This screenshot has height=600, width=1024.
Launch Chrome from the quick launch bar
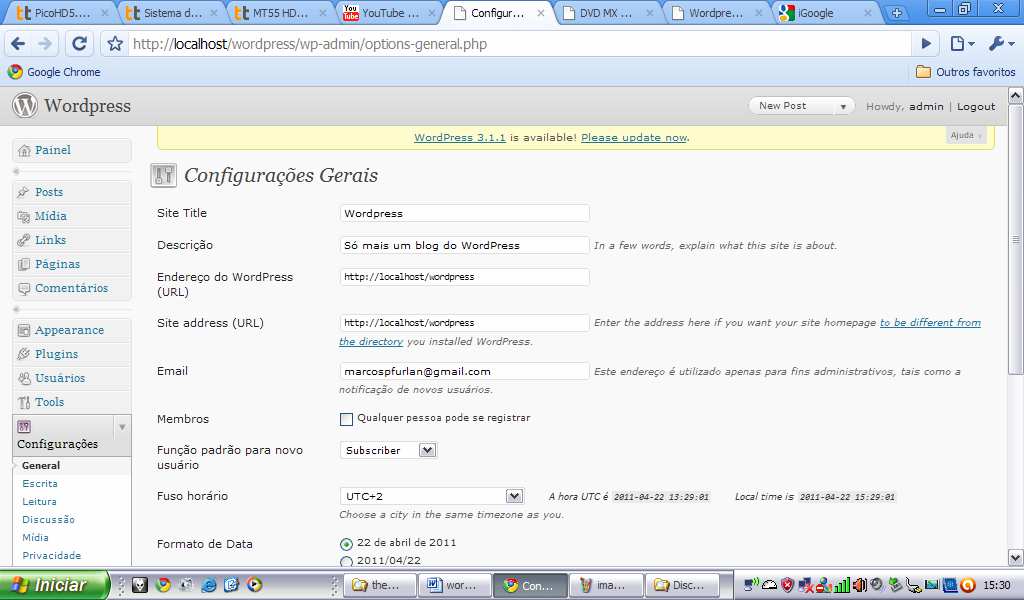[x=163, y=584]
